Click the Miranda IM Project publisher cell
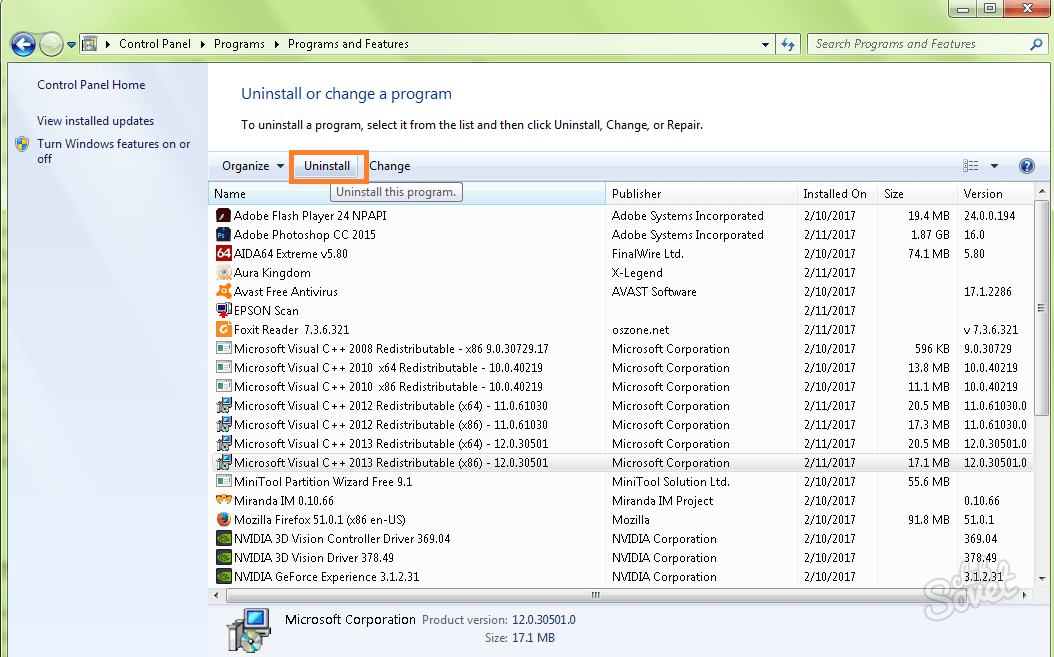Viewport: 1054px width, 657px height. (x=662, y=500)
